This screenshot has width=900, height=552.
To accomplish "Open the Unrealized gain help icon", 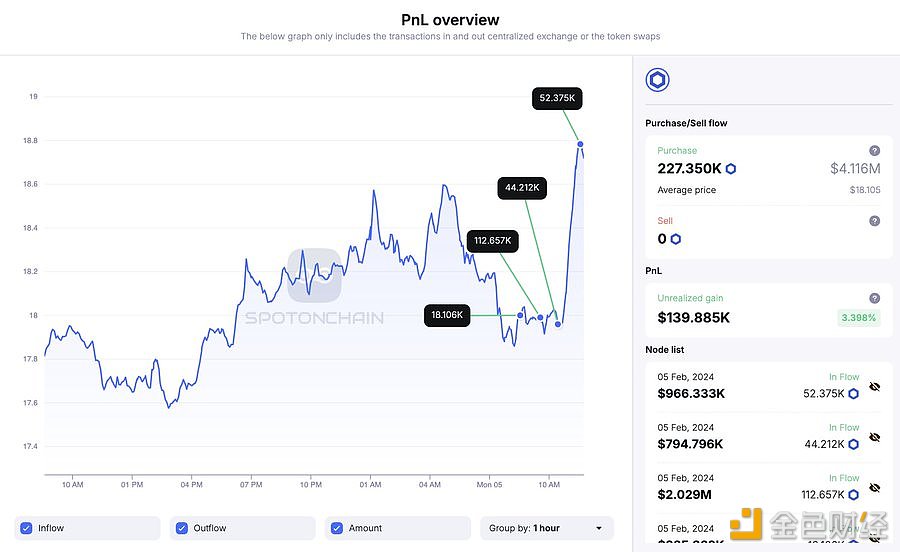I will click(874, 298).
